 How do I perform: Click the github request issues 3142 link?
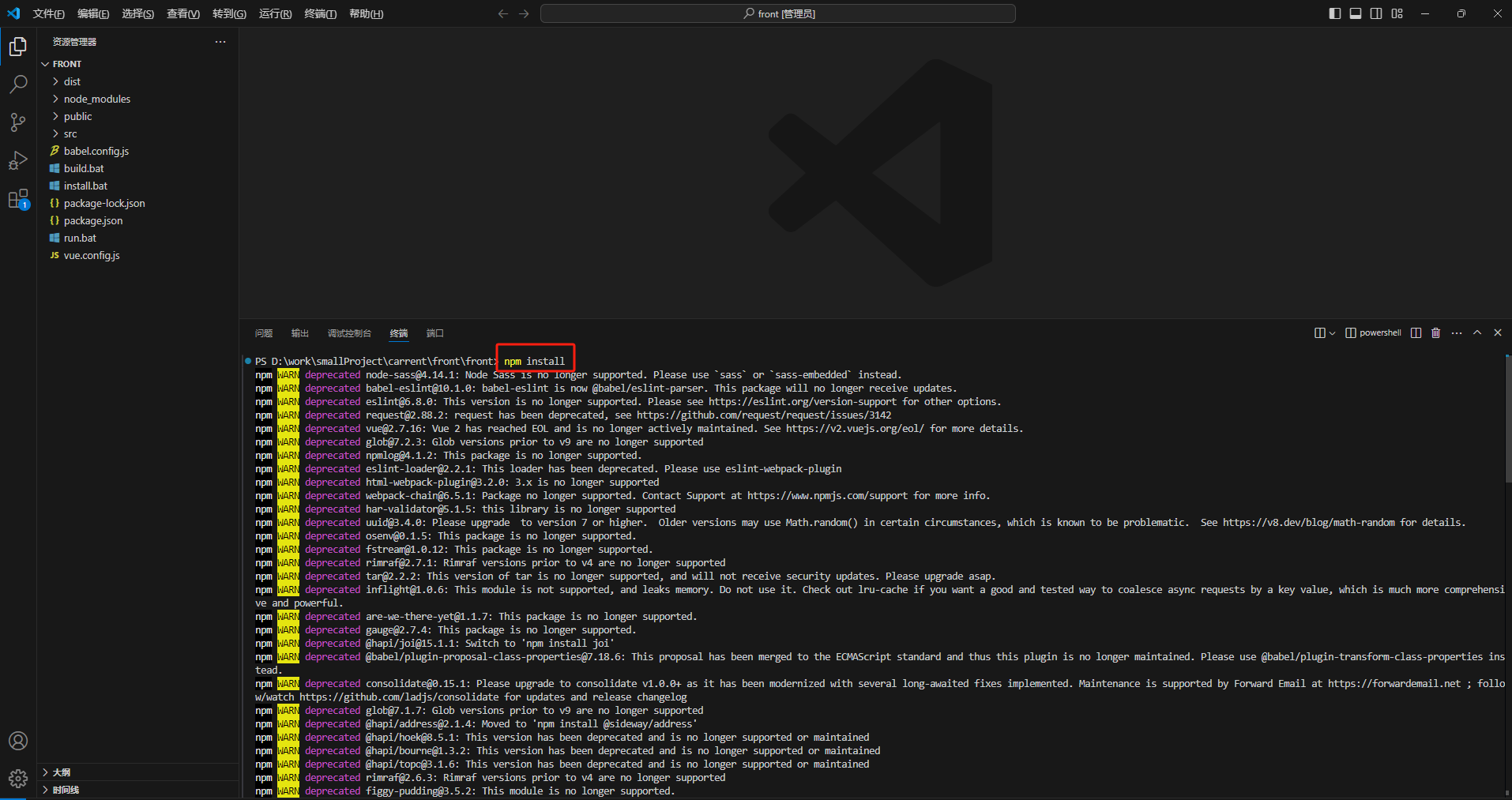click(x=764, y=415)
